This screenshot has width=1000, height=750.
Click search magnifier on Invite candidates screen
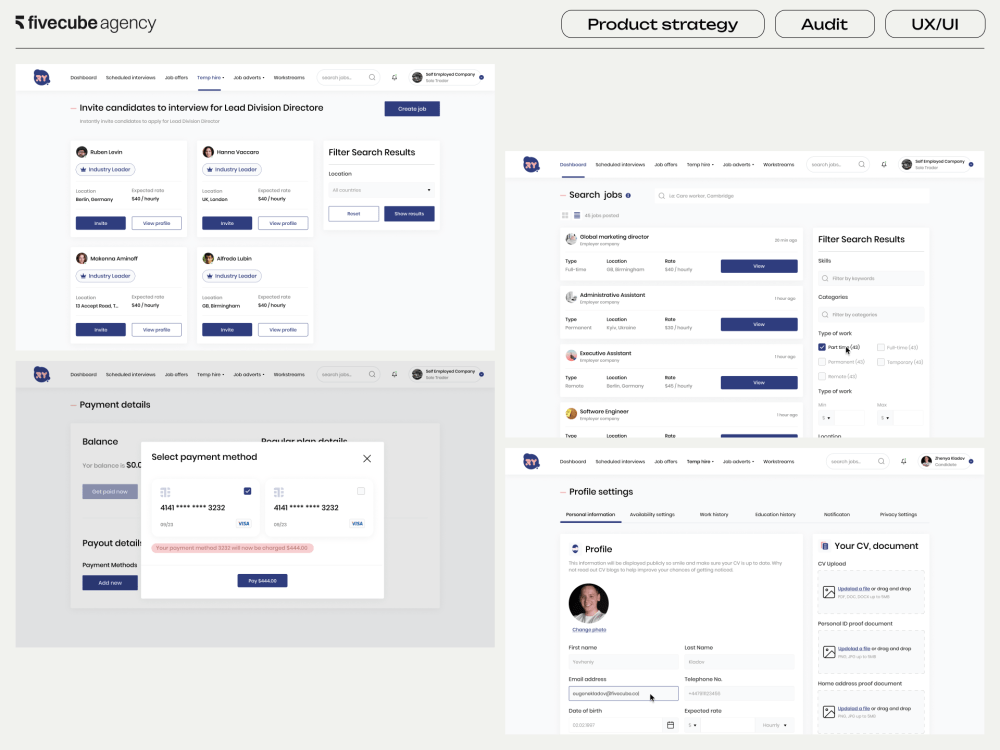tap(372, 78)
